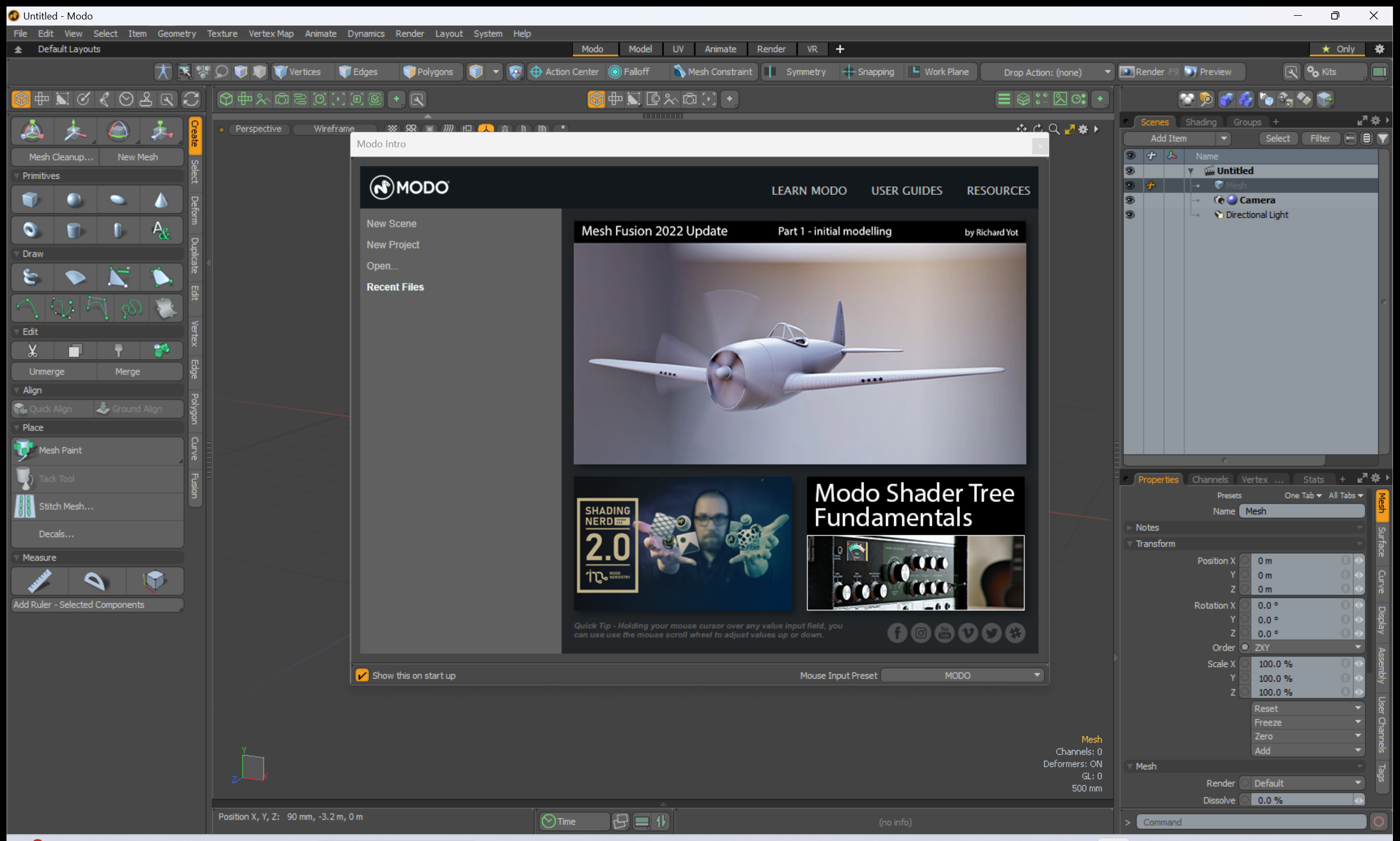1400x841 pixels.
Task: Uncheck Show this on start up
Action: pyautogui.click(x=362, y=675)
